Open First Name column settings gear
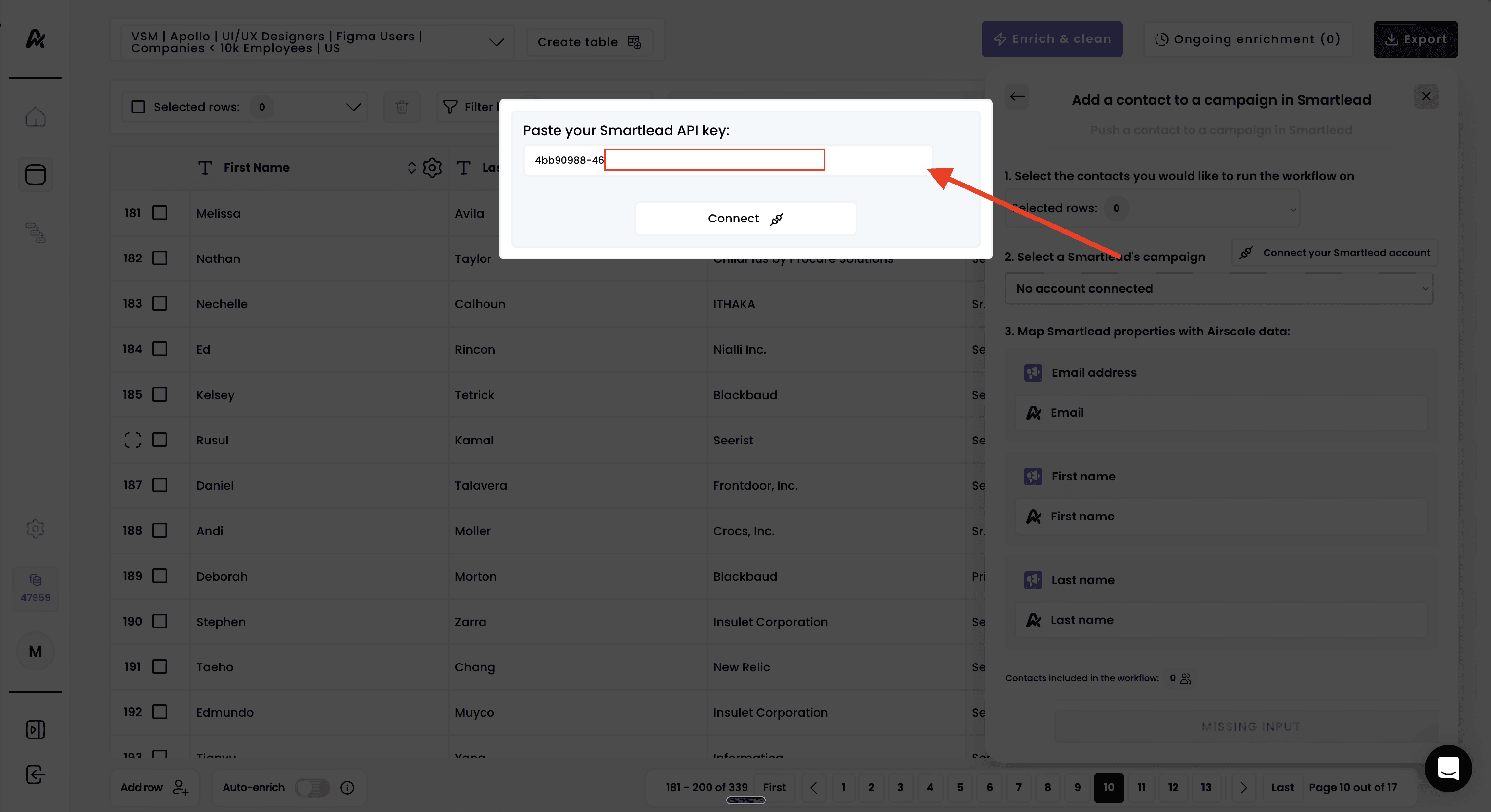1491x812 pixels. point(432,168)
